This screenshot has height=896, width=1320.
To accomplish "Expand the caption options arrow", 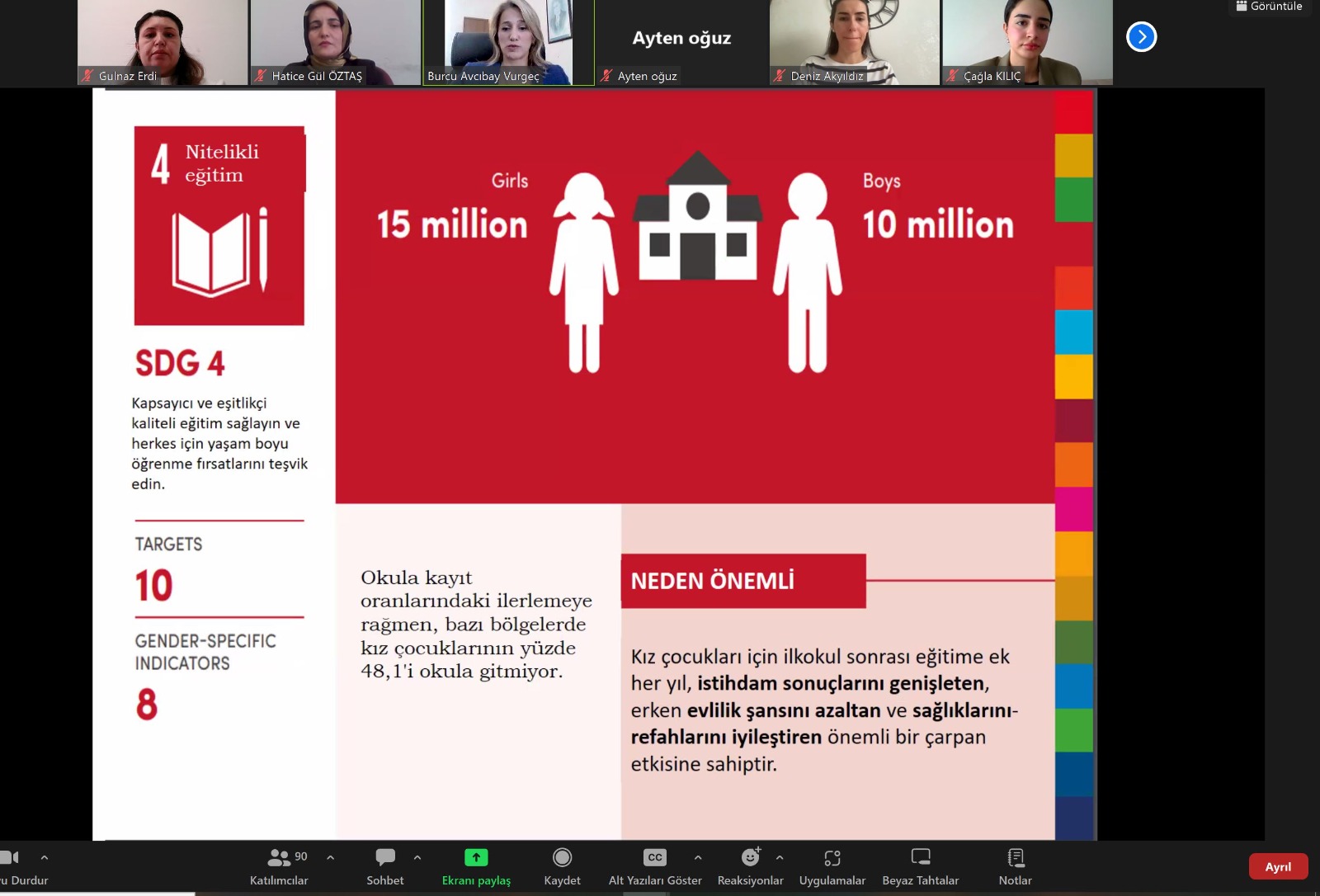I will point(698,858).
